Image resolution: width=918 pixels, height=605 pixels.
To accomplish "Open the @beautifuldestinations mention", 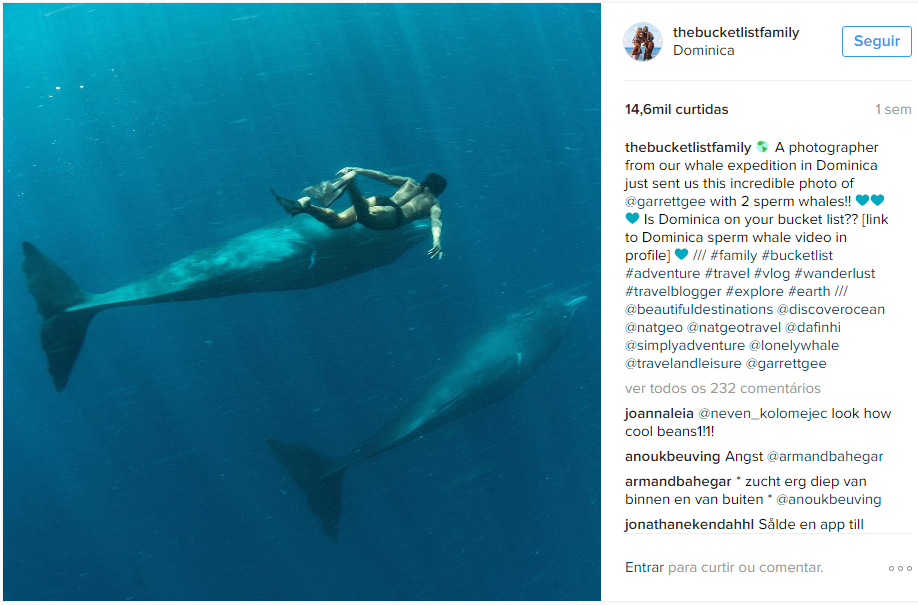I will click(x=699, y=309).
